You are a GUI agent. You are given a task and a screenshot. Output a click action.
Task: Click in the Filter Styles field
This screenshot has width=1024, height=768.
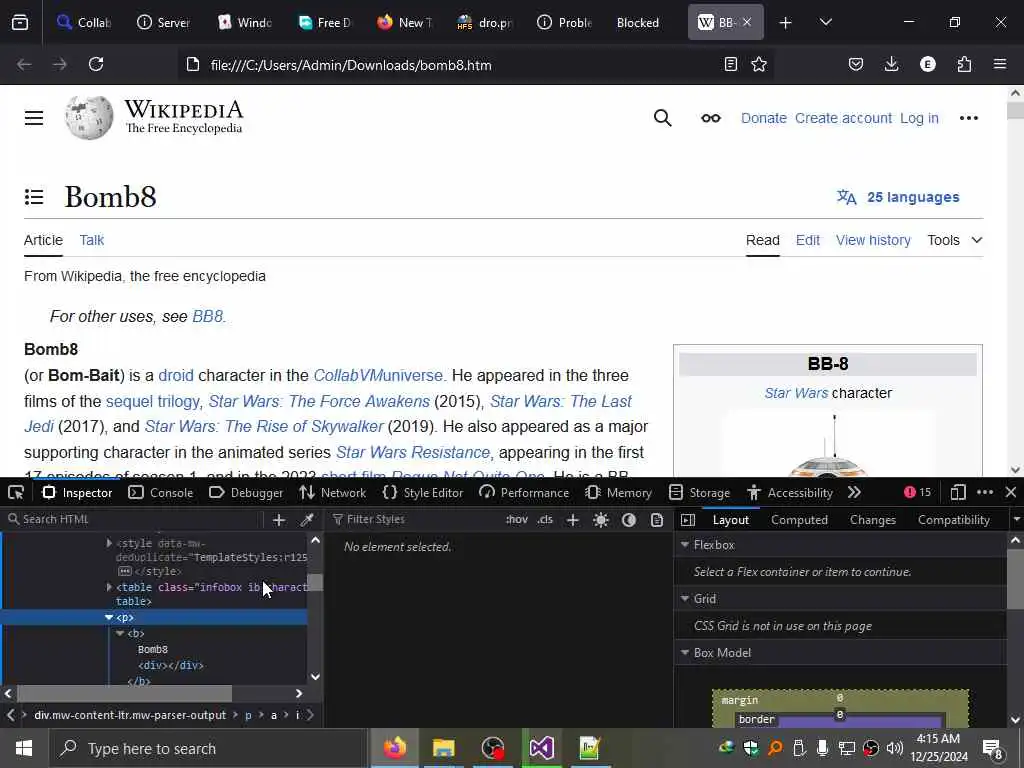click(415, 520)
